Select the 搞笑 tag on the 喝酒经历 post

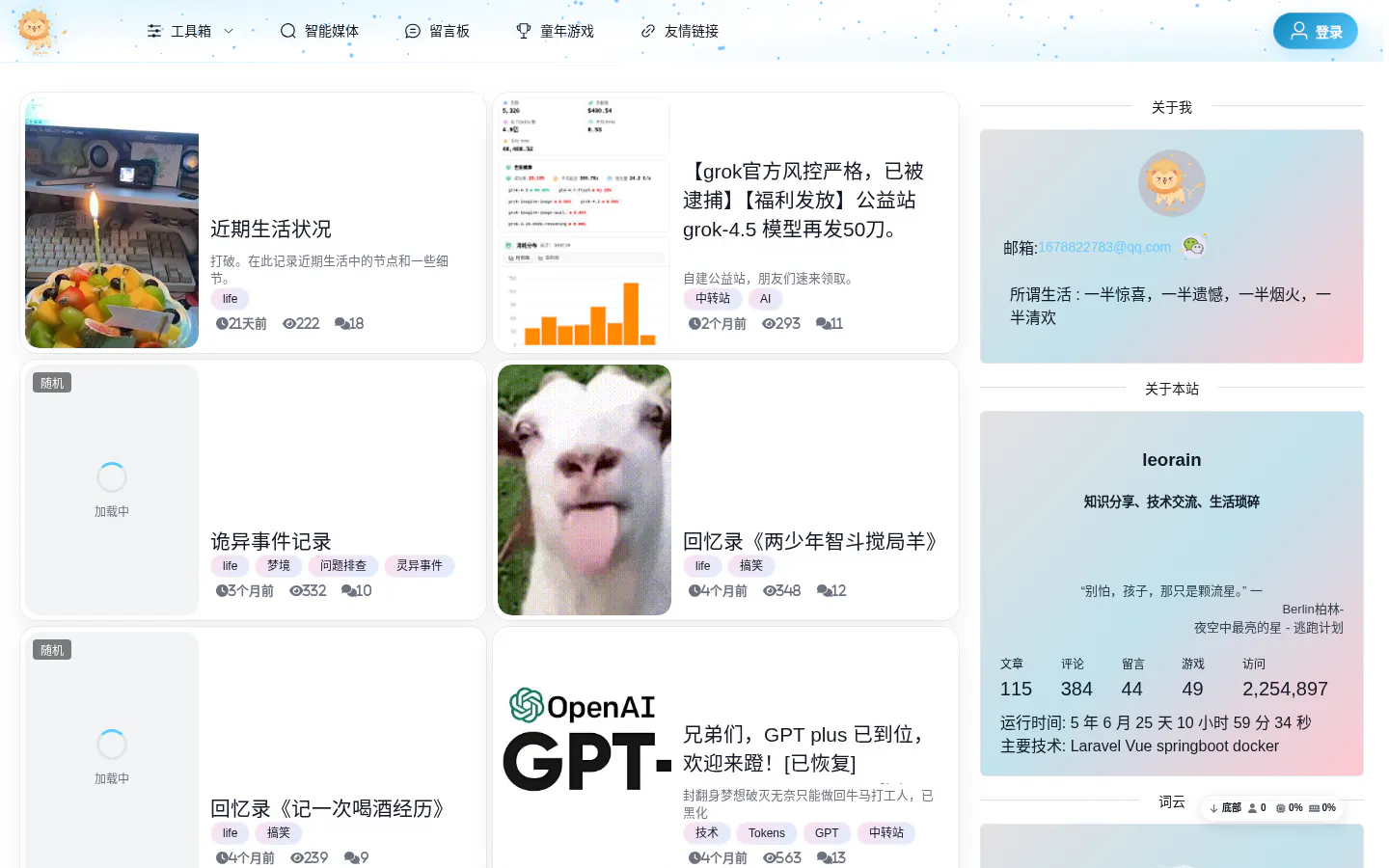click(x=279, y=833)
